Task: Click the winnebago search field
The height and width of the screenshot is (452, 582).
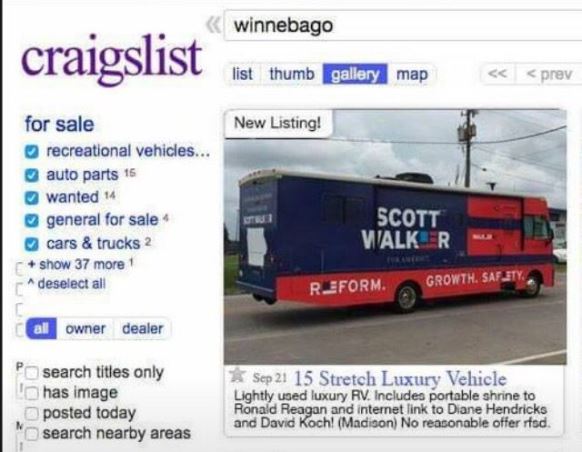Action: (403, 25)
